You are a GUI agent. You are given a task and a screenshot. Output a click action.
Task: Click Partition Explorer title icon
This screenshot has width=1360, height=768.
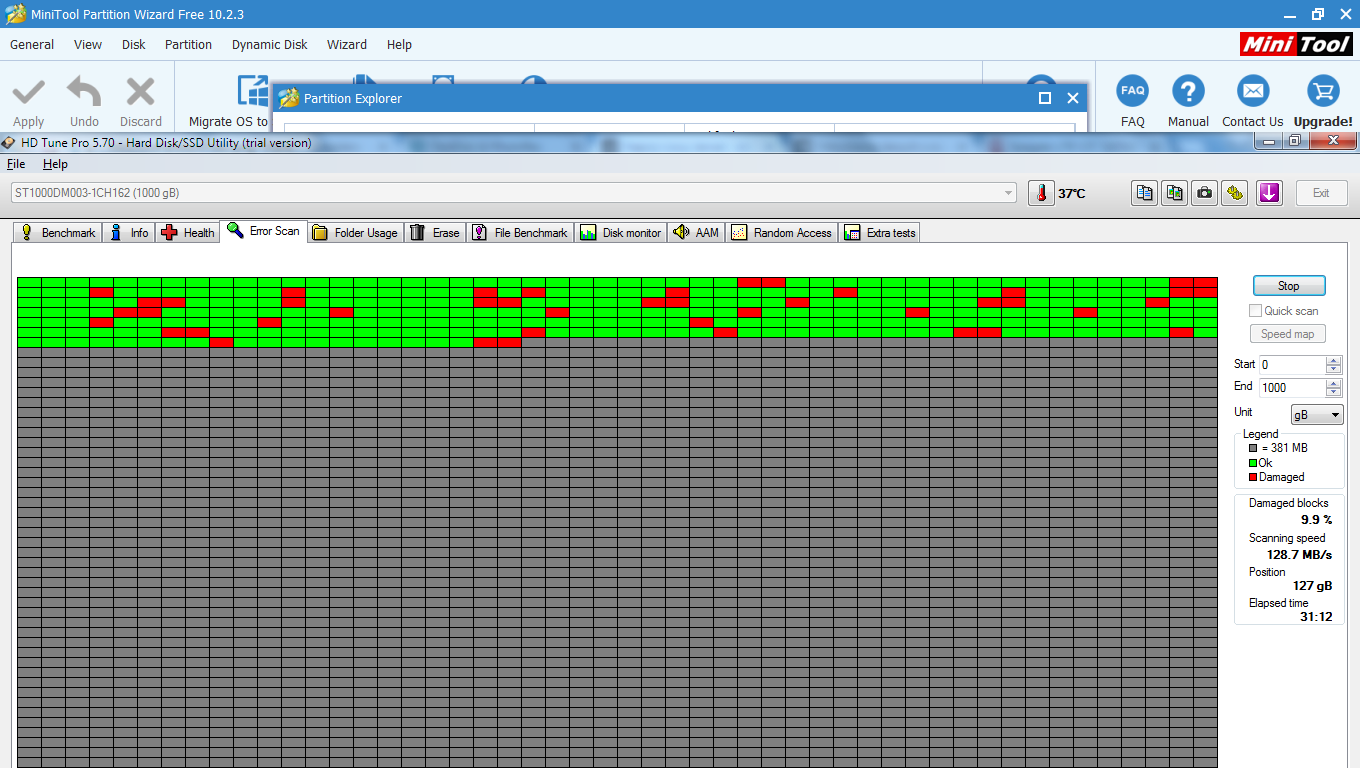coord(289,98)
